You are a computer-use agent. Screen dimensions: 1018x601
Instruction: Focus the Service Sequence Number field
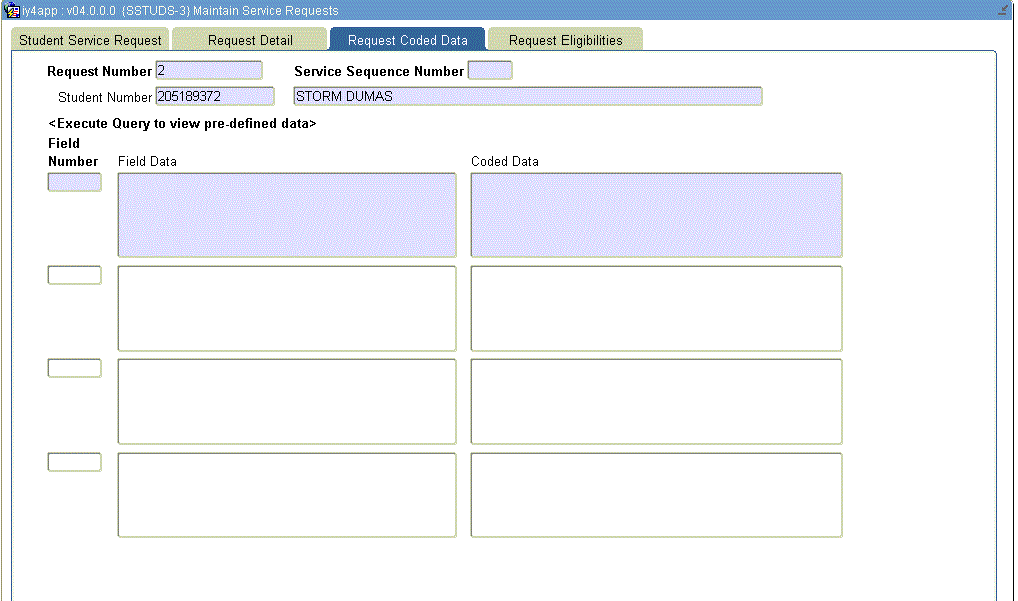tap(490, 71)
